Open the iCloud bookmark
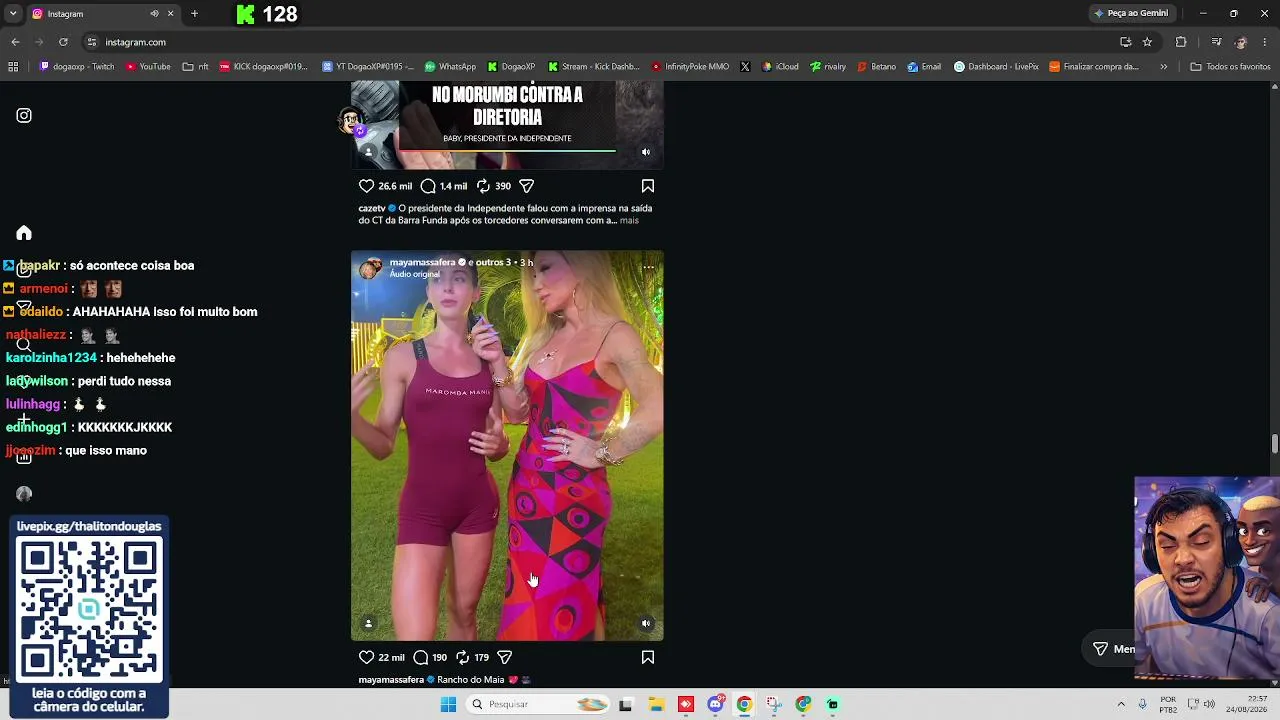Screen dimensions: 1280x720 pos(780,67)
